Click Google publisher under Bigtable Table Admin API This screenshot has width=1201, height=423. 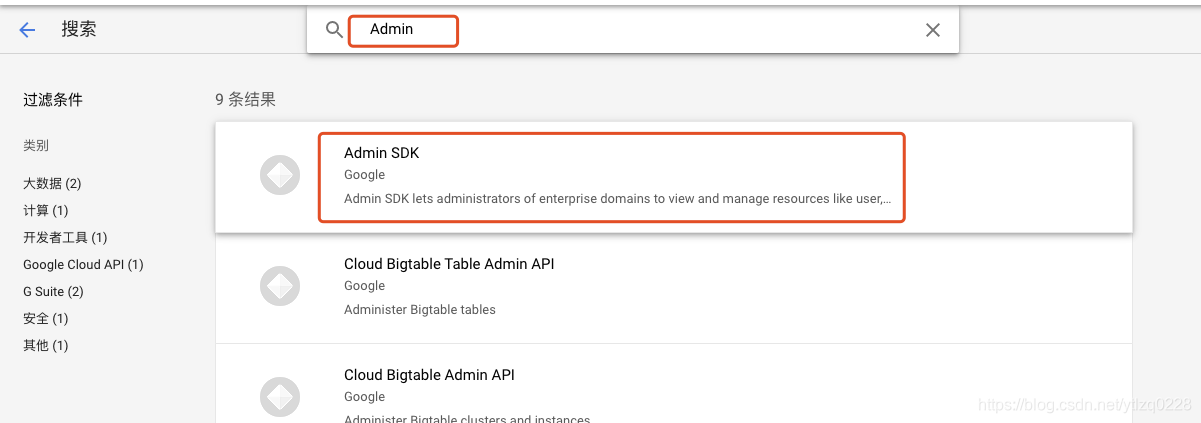364,286
